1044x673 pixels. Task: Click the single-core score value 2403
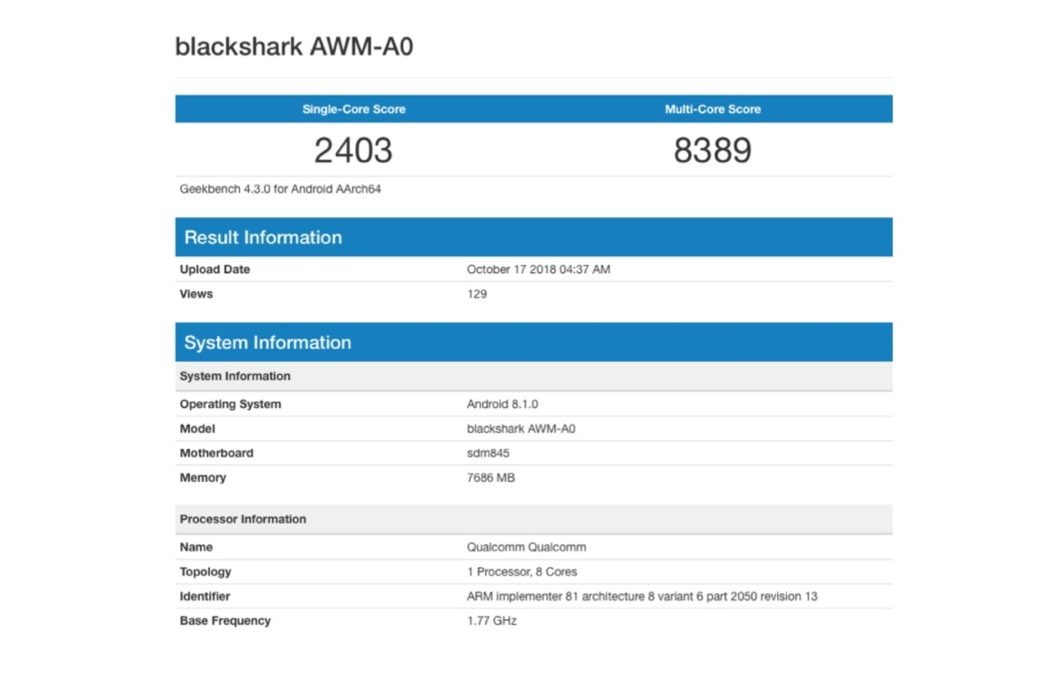pyautogui.click(x=353, y=150)
